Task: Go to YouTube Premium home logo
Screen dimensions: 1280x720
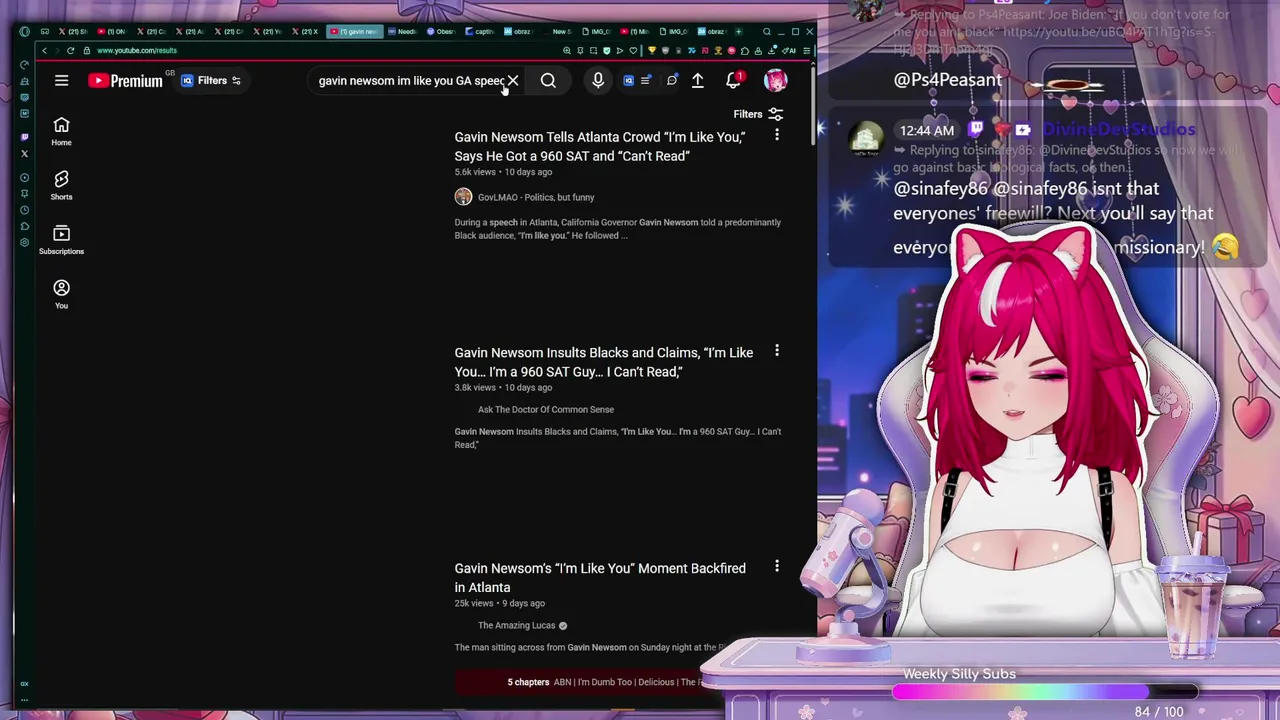Action: [125, 81]
